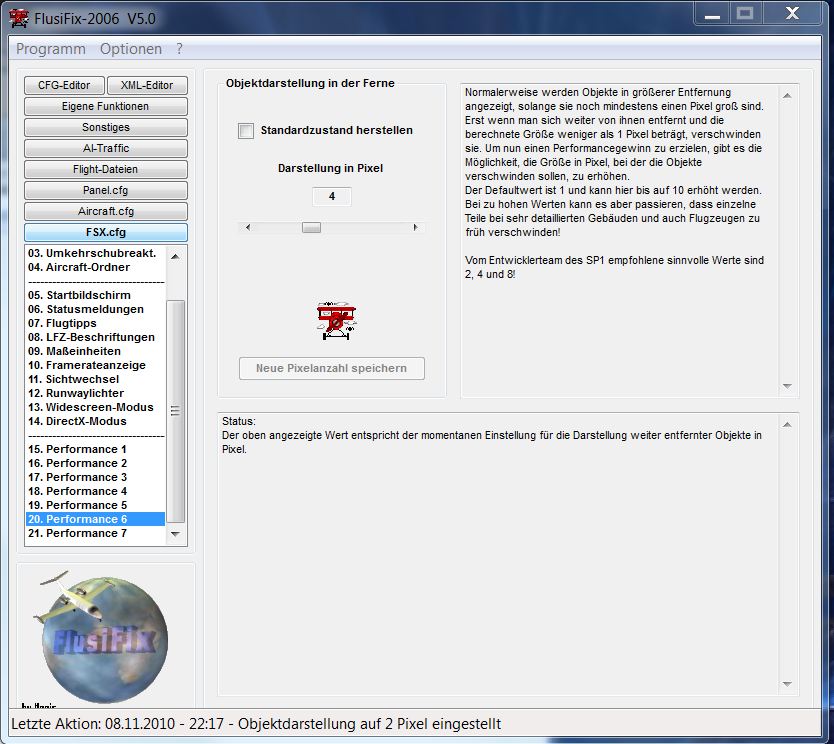Image resolution: width=834 pixels, height=744 pixels.
Task: Open the Panel.cfg section
Action: tap(105, 190)
